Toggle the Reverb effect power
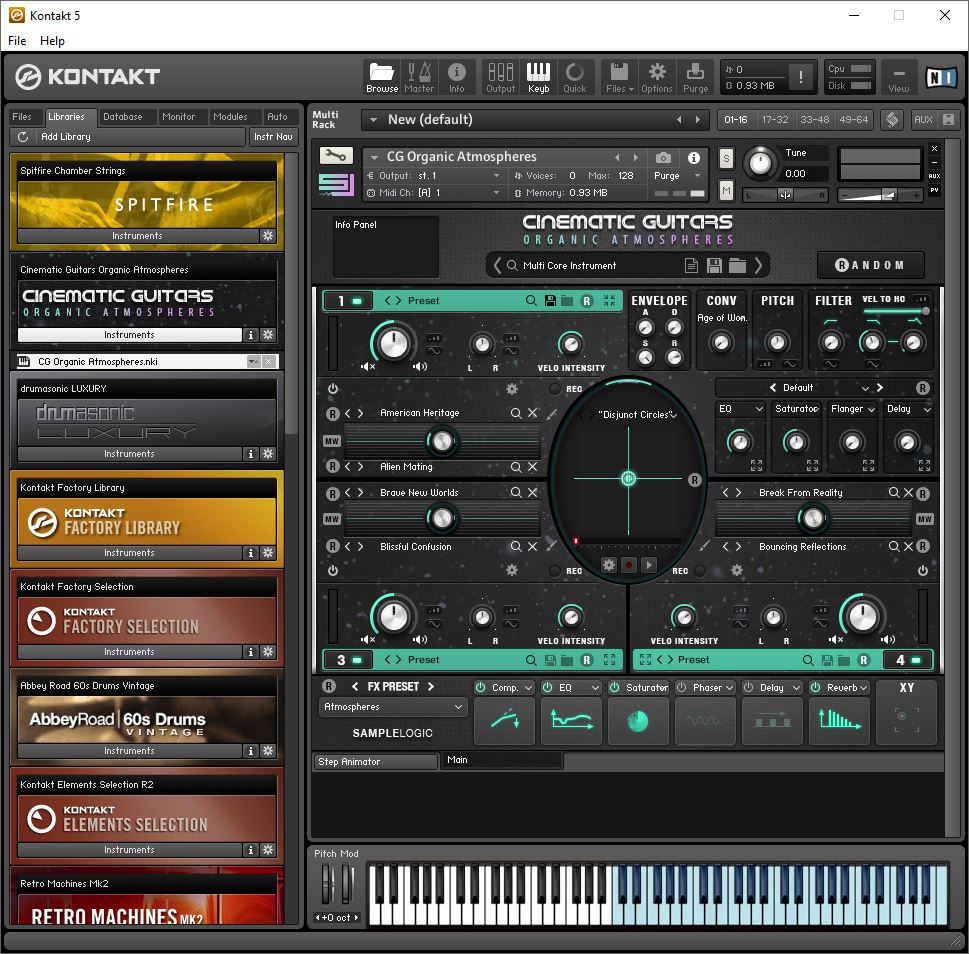The height and width of the screenshot is (954, 969). pyautogui.click(x=816, y=687)
